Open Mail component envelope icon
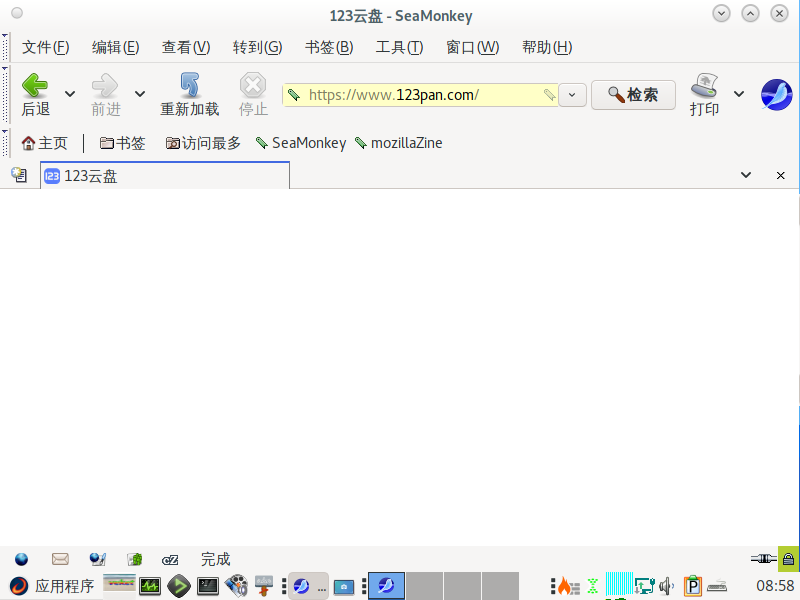 point(60,559)
